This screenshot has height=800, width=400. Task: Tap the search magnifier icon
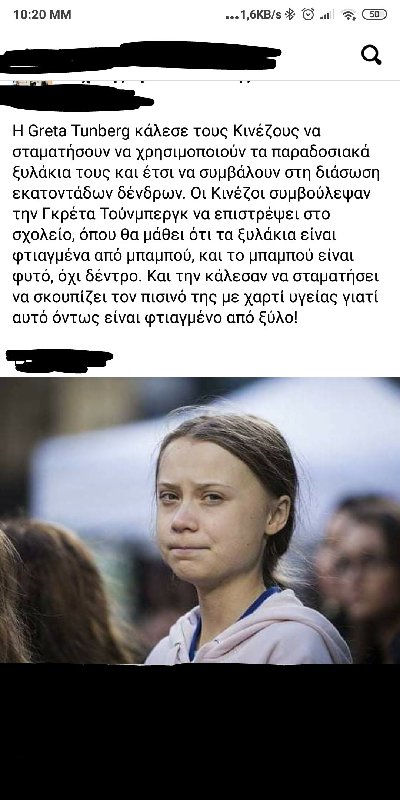click(371, 55)
